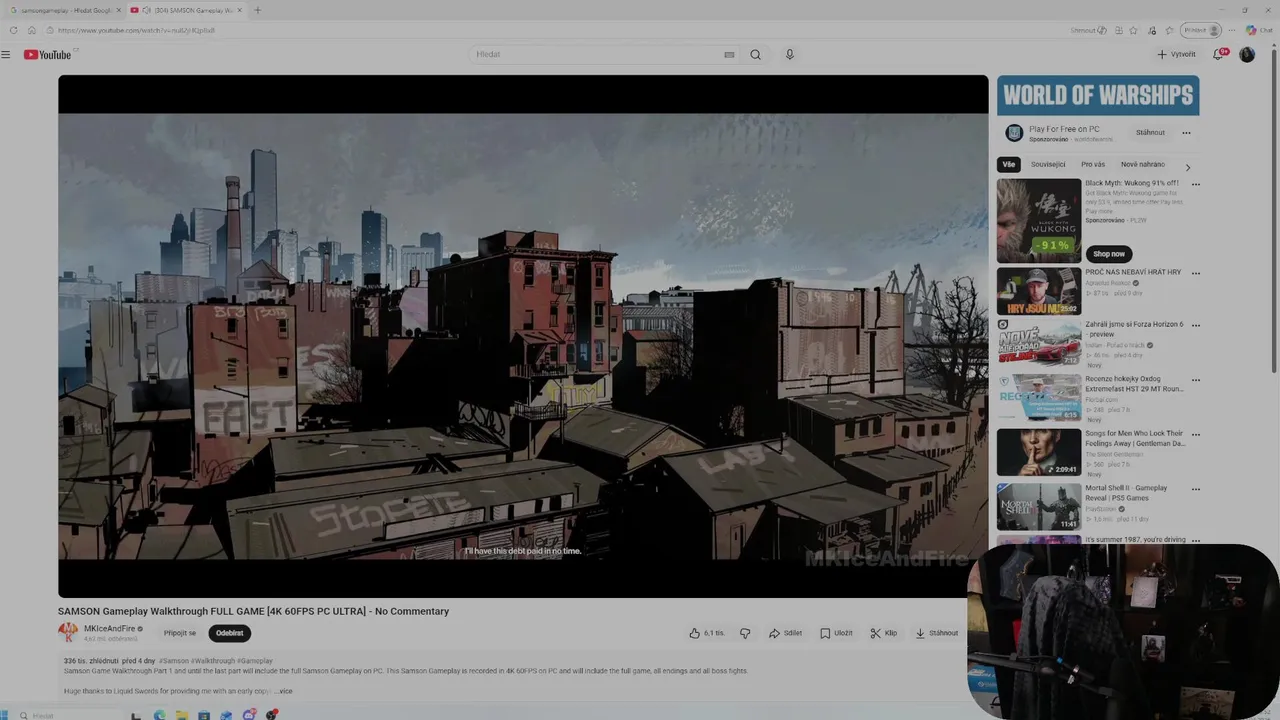Open a new browser tab with plus button
Image resolution: width=1280 pixels, height=720 pixels.
coord(258,10)
